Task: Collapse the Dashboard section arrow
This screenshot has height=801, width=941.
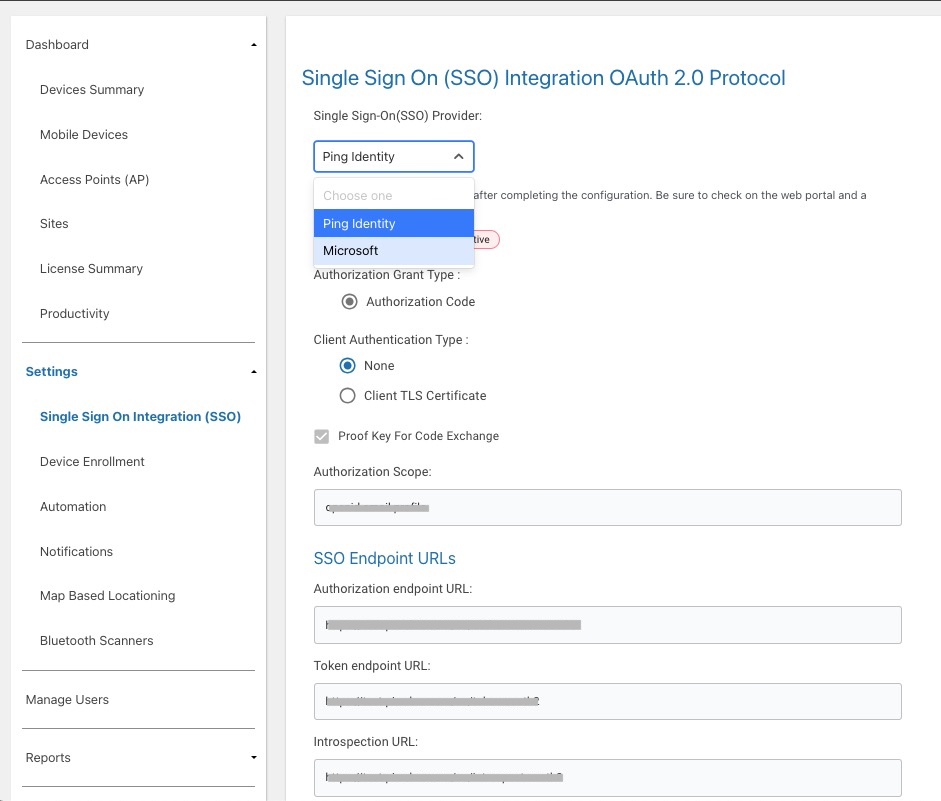Action: (254, 45)
